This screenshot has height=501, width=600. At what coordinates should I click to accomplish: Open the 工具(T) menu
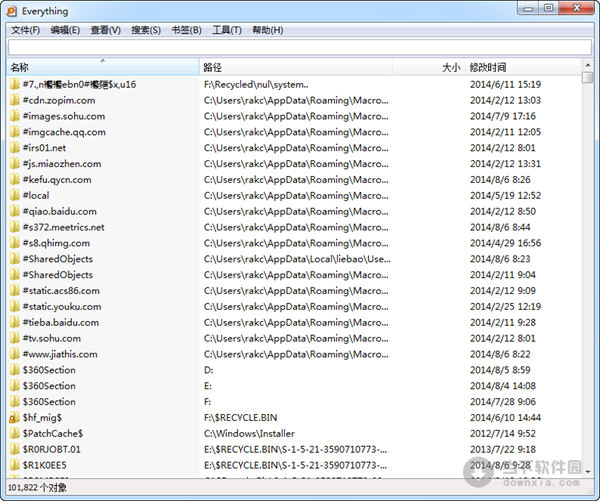pyautogui.click(x=227, y=30)
